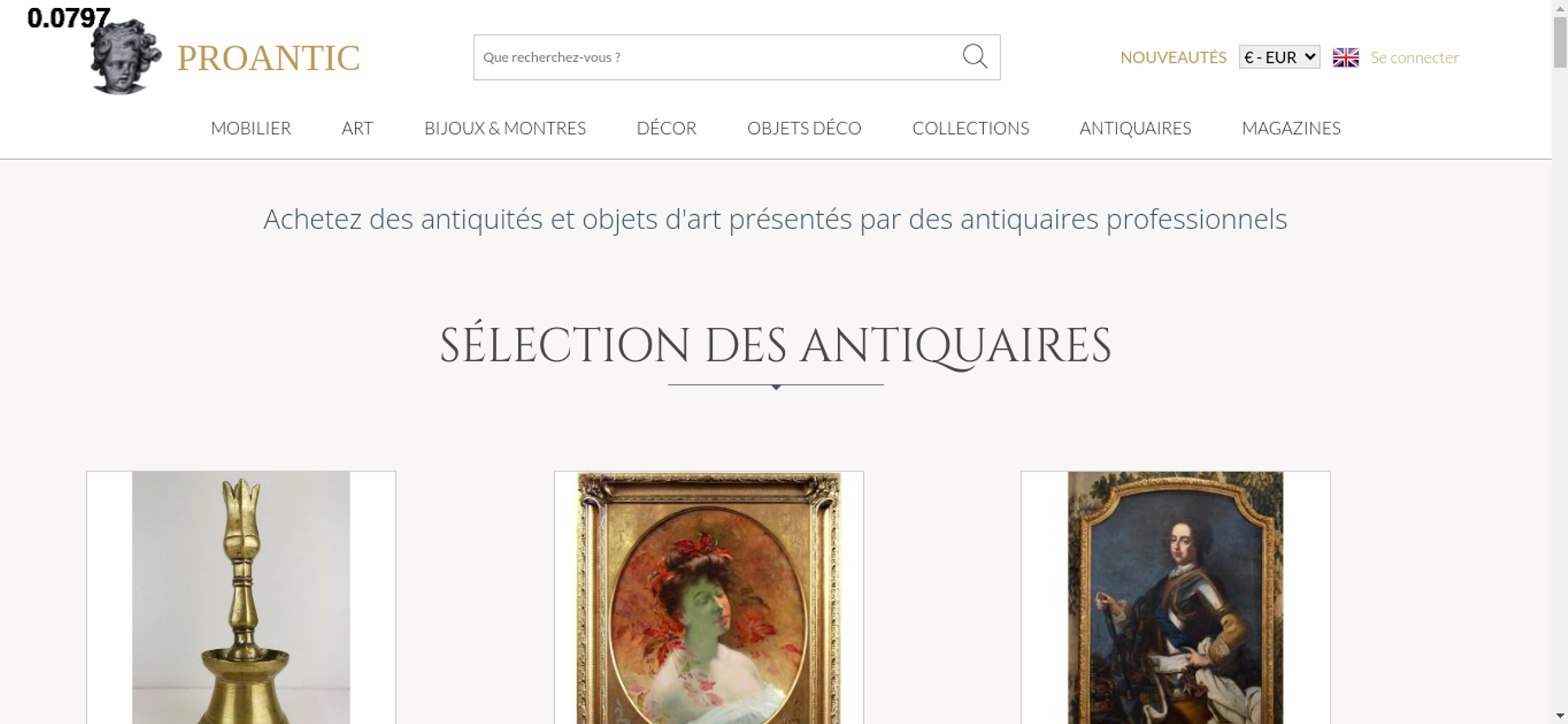Screen dimensions: 1568x724
Task: Click the vertical scrollbar thumb
Action: click(1559, 42)
